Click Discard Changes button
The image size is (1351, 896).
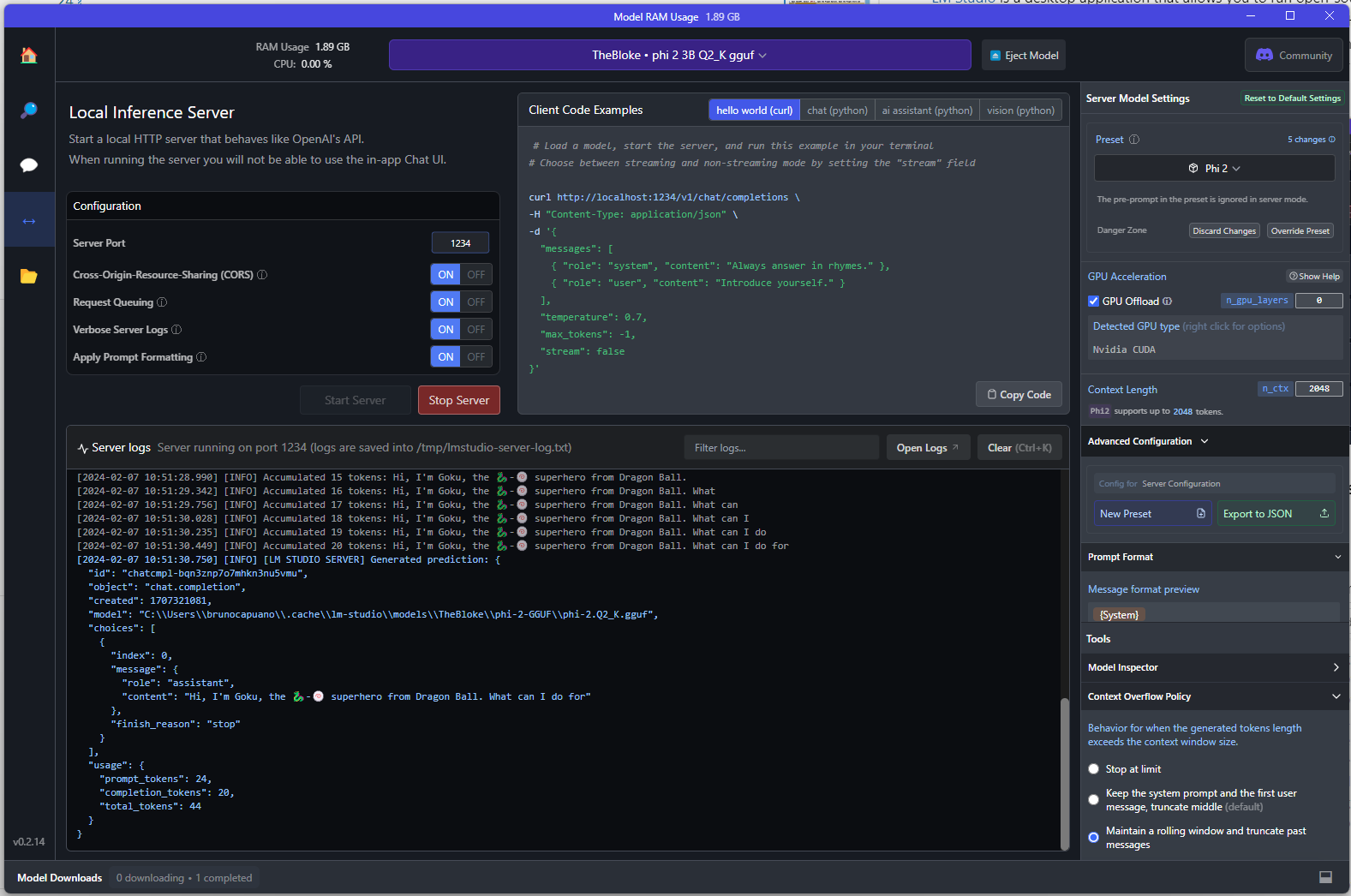1224,231
